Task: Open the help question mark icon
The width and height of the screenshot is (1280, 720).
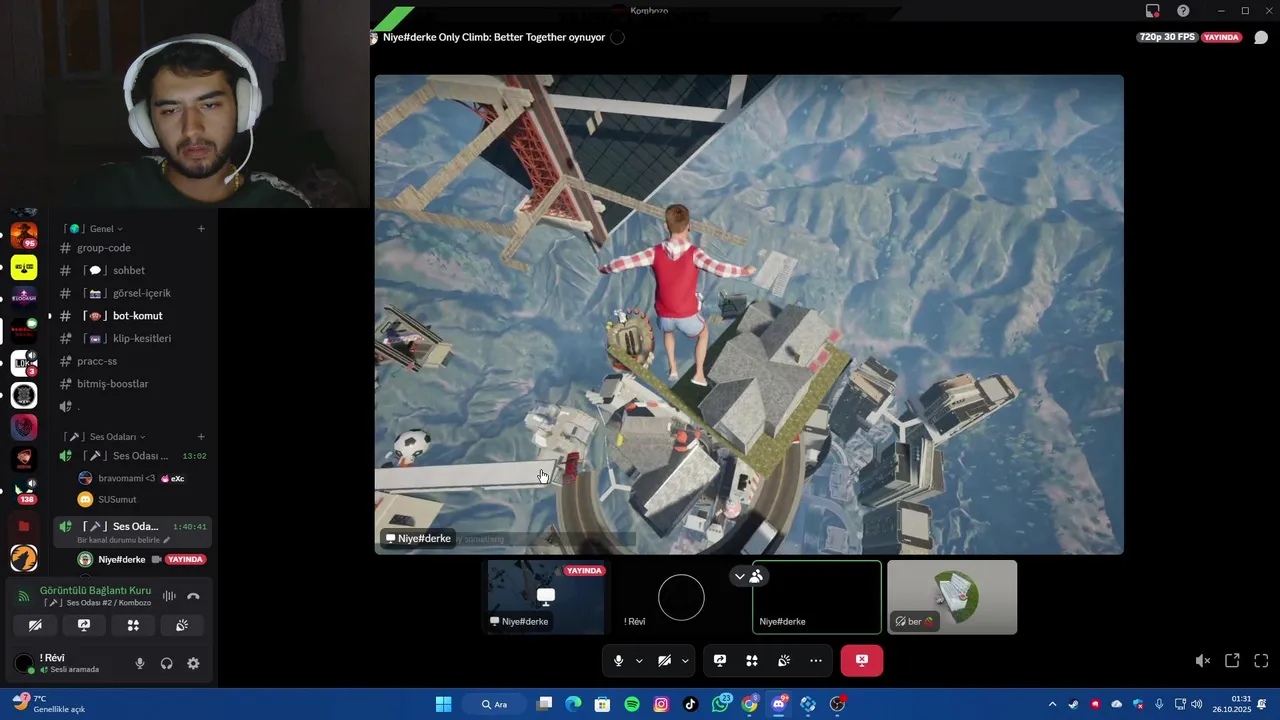Action: (x=1183, y=11)
